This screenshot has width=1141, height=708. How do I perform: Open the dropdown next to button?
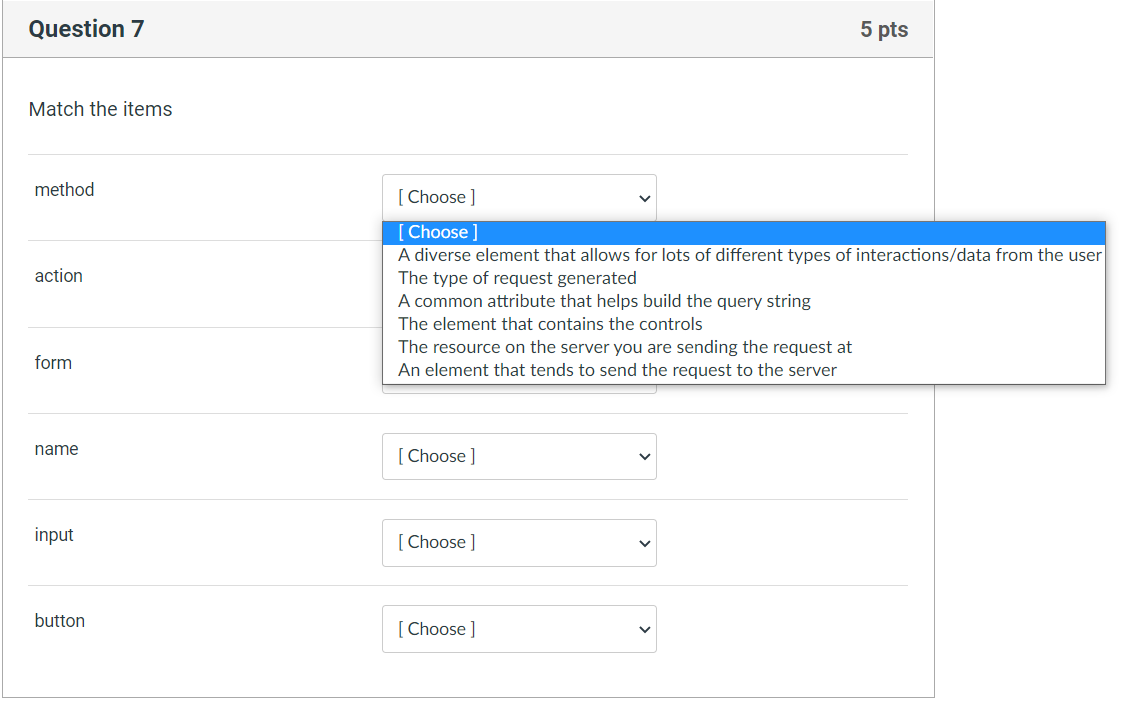click(x=518, y=628)
